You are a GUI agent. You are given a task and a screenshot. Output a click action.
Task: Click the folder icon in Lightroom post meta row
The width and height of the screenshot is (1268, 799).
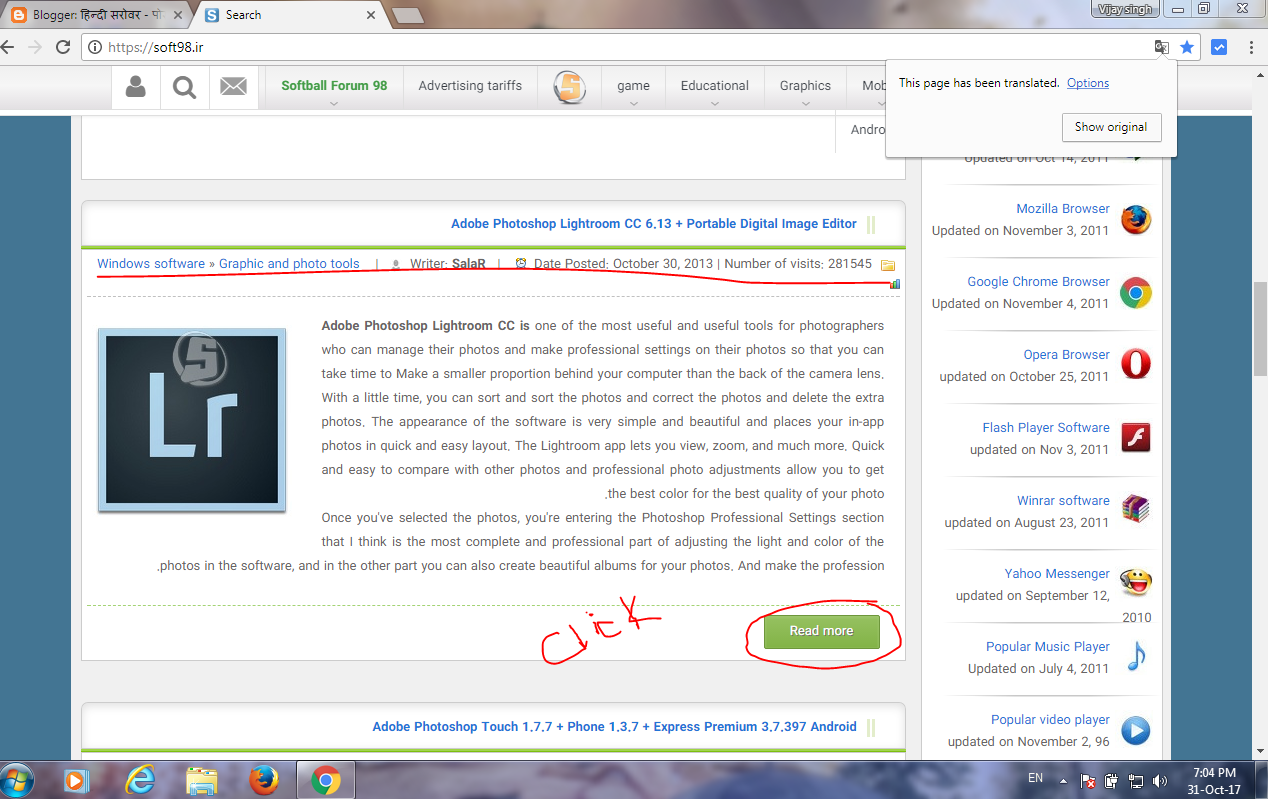click(887, 265)
